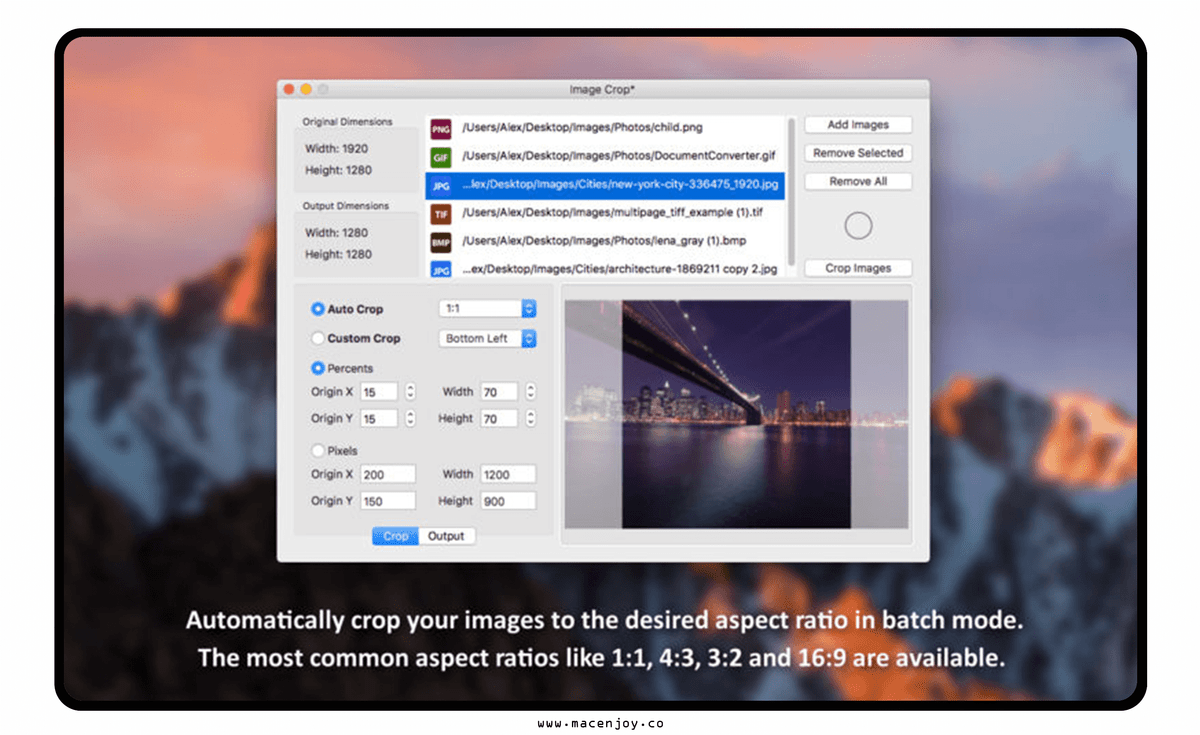The width and height of the screenshot is (1200, 735).
Task: Switch to the Output tab
Action: [x=446, y=536]
